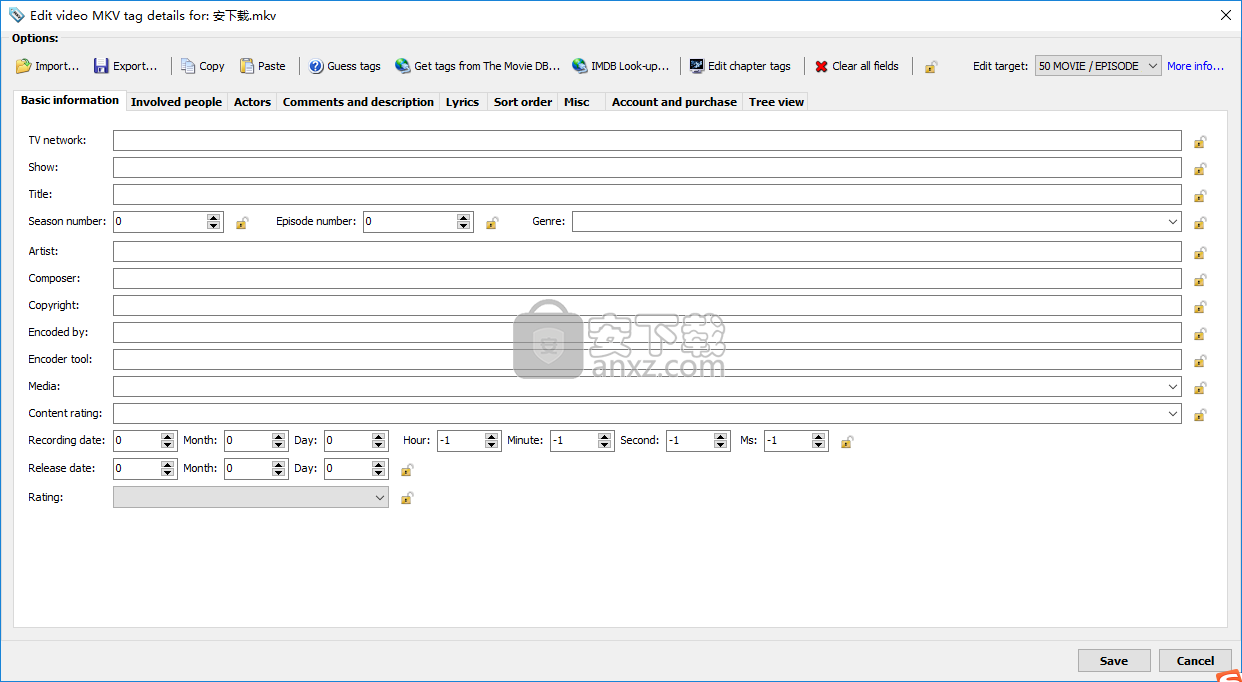This screenshot has width=1242, height=682.
Task: Toggle the toolbar lock icon next to Clear all fields
Action: [x=931, y=67]
